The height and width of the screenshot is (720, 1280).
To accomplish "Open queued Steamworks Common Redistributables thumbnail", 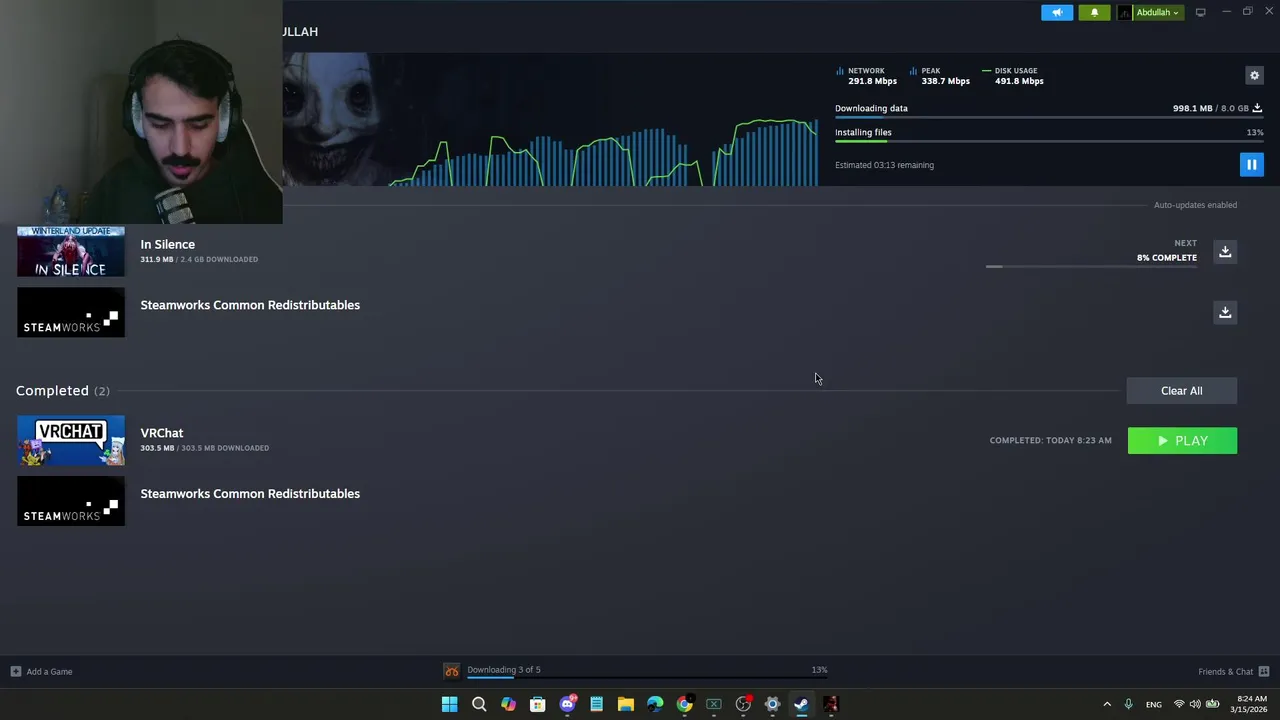I will click(71, 312).
